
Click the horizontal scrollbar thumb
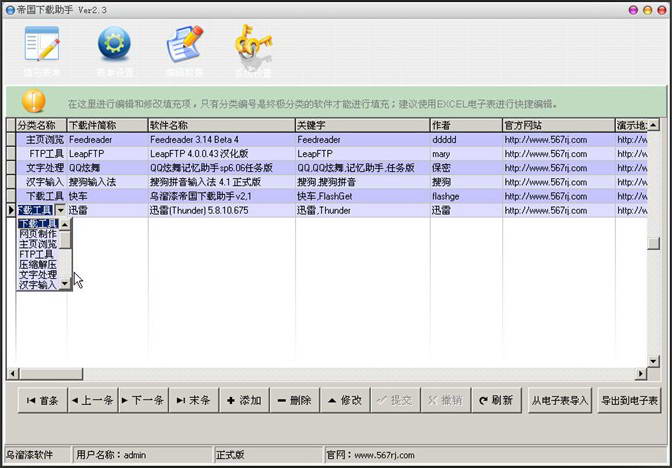pyautogui.click(x=51, y=374)
